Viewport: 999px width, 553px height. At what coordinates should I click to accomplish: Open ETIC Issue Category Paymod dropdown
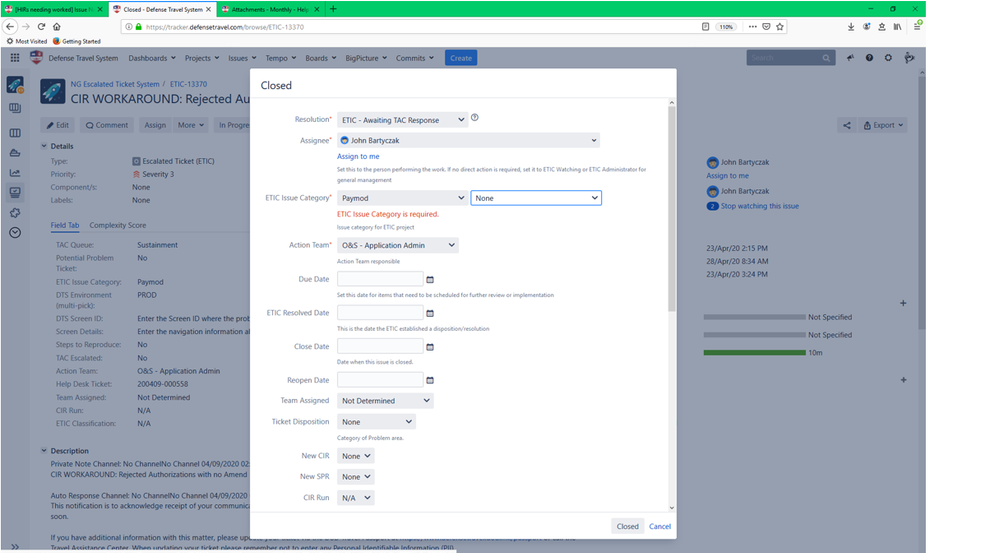pos(402,198)
